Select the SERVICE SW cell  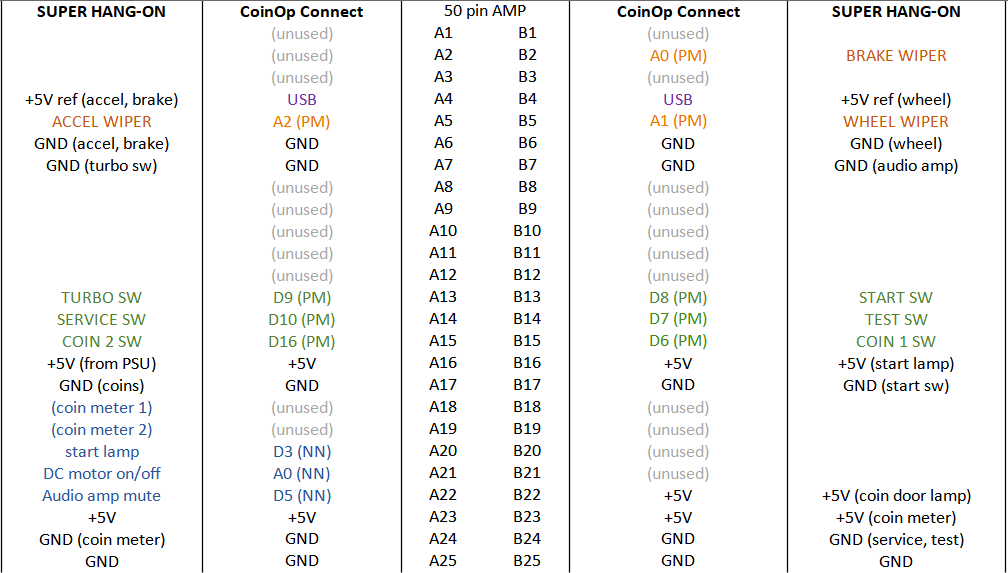101,320
